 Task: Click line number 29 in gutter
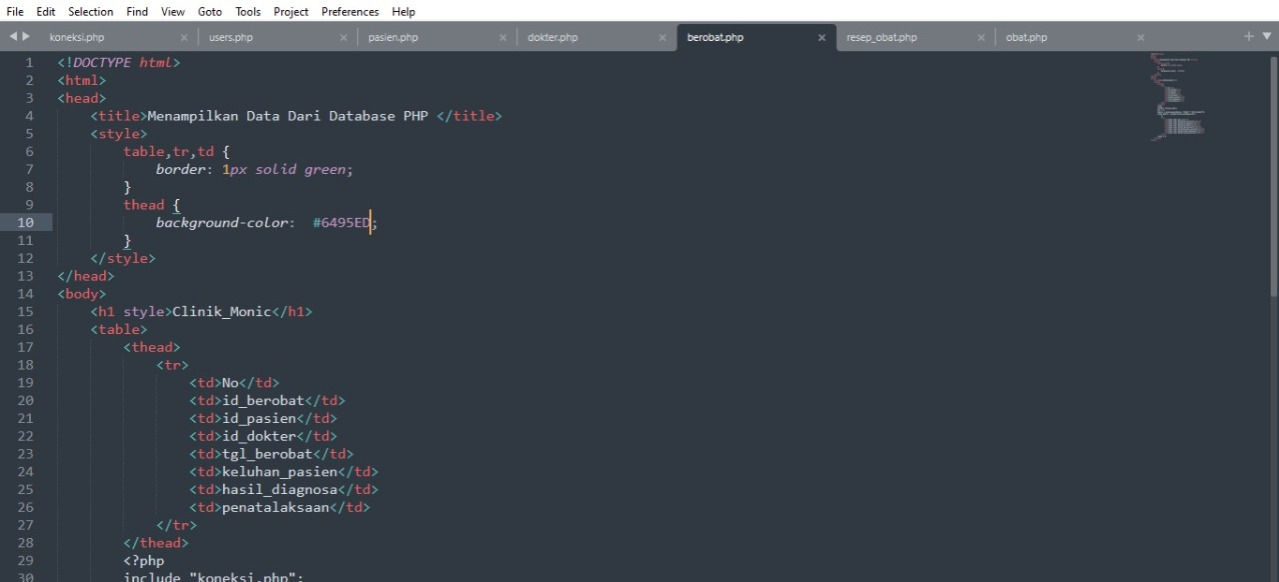pos(25,561)
